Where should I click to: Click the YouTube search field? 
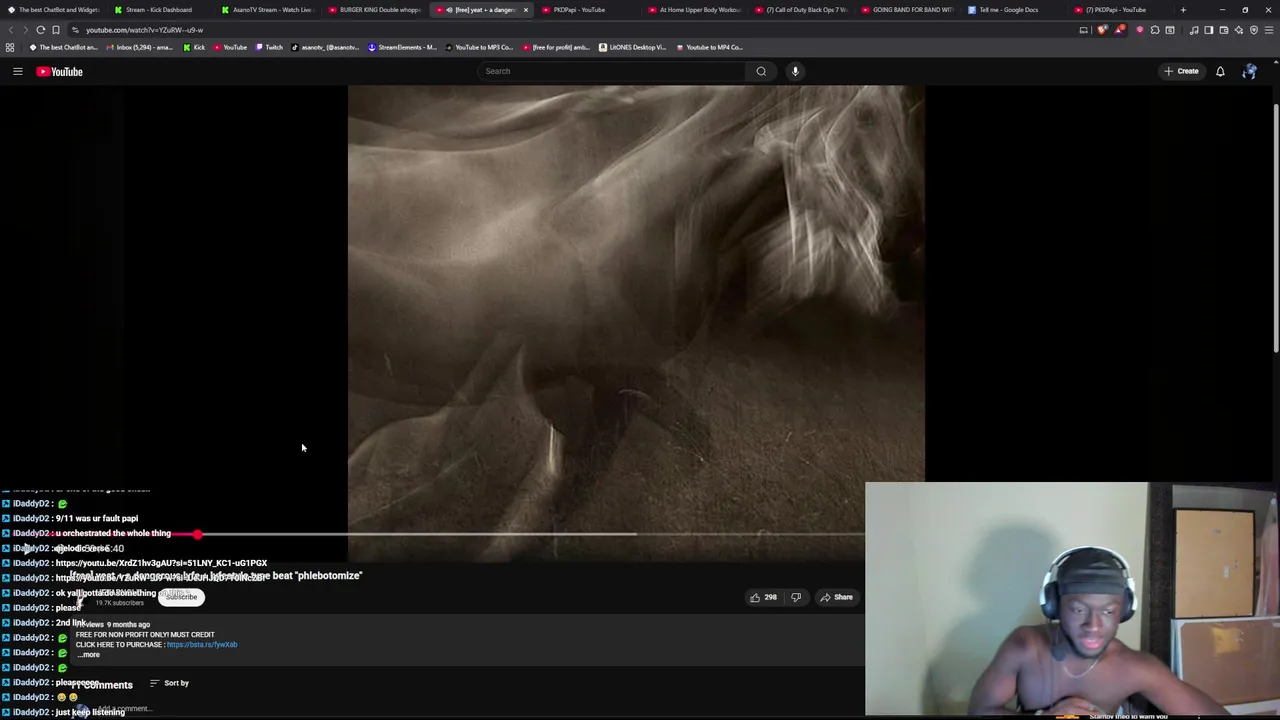click(612, 71)
